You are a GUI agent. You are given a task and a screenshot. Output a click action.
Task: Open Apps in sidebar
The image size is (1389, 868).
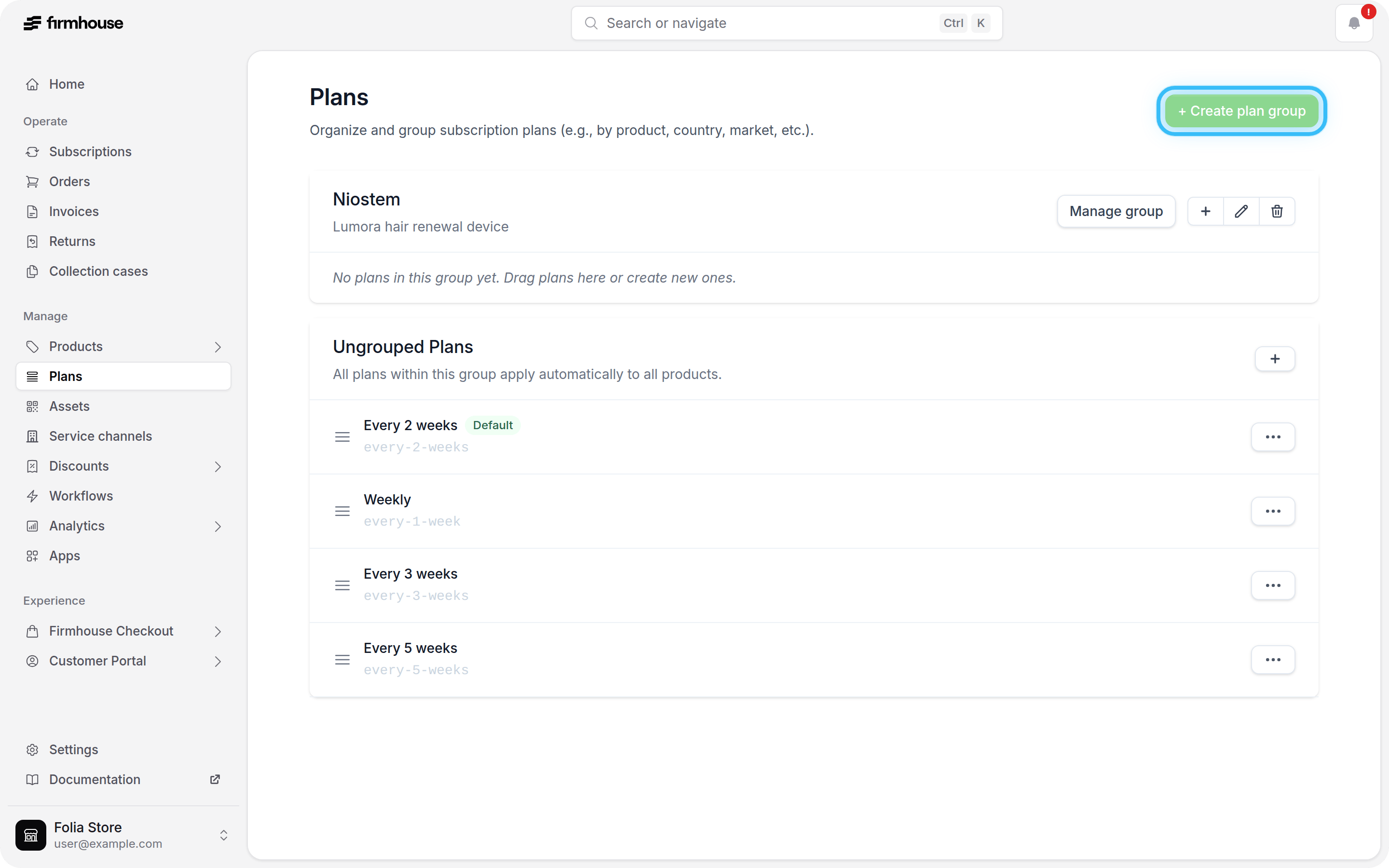point(123,556)
